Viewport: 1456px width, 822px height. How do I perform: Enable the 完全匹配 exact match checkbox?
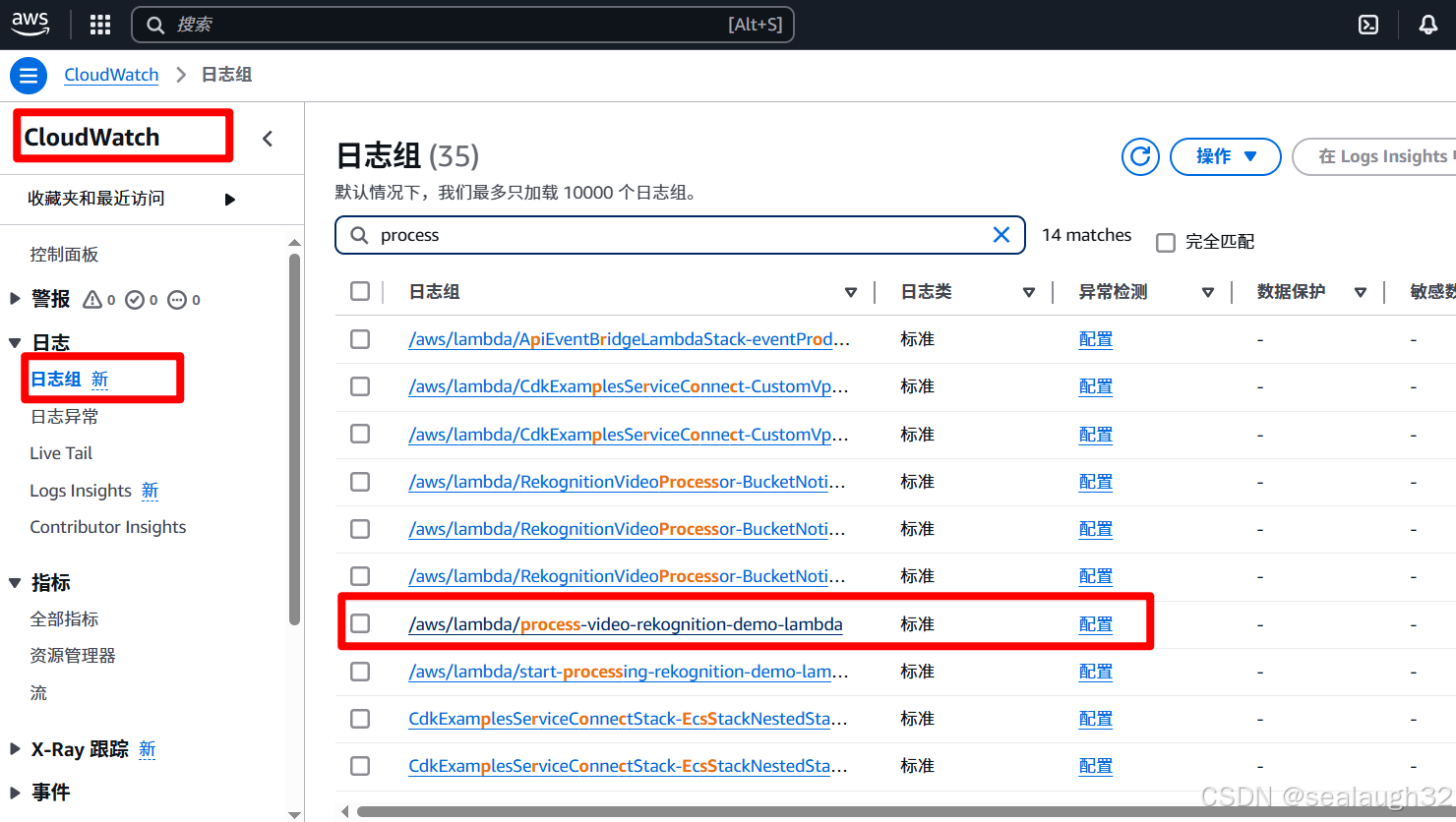[1166, 242]
